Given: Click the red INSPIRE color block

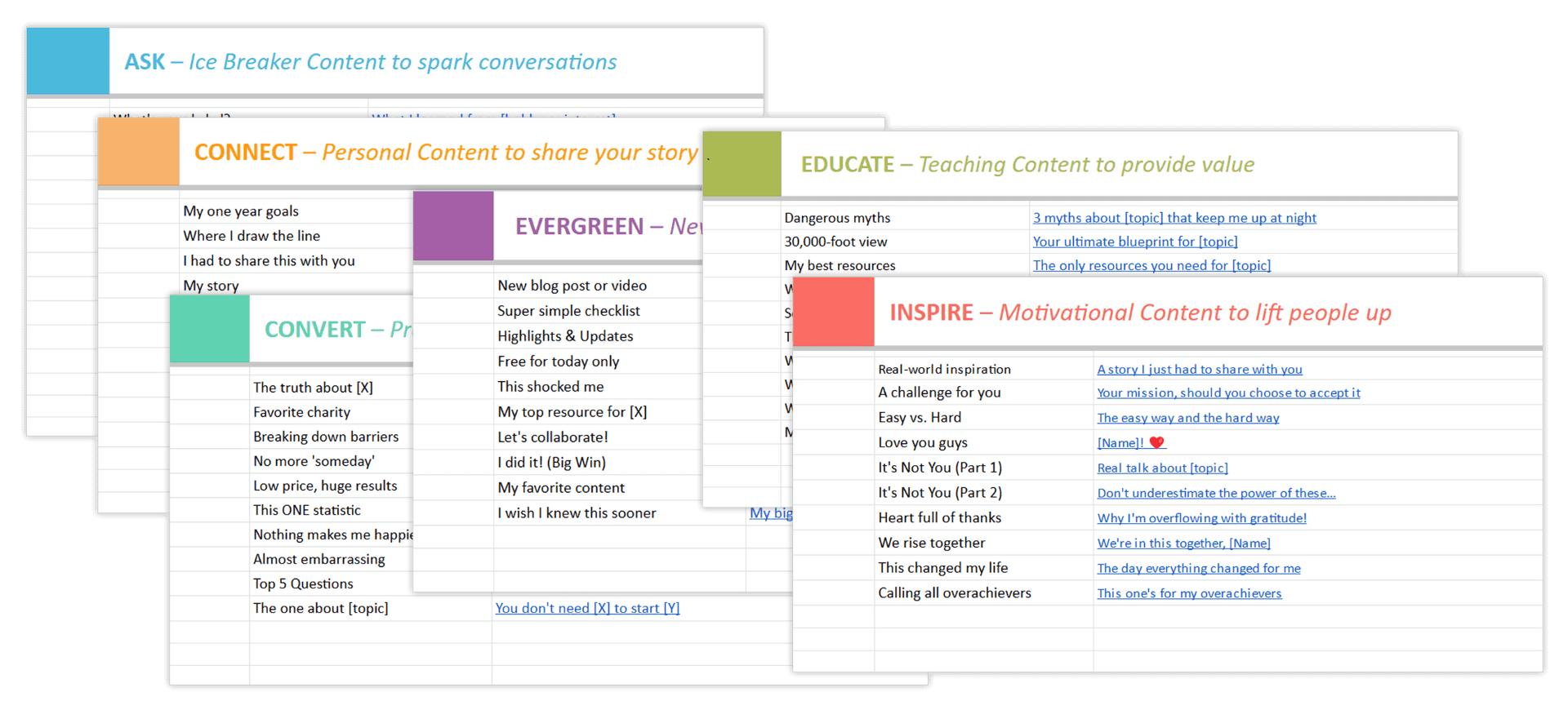Looking at the screenshot, I should (833, 312).
